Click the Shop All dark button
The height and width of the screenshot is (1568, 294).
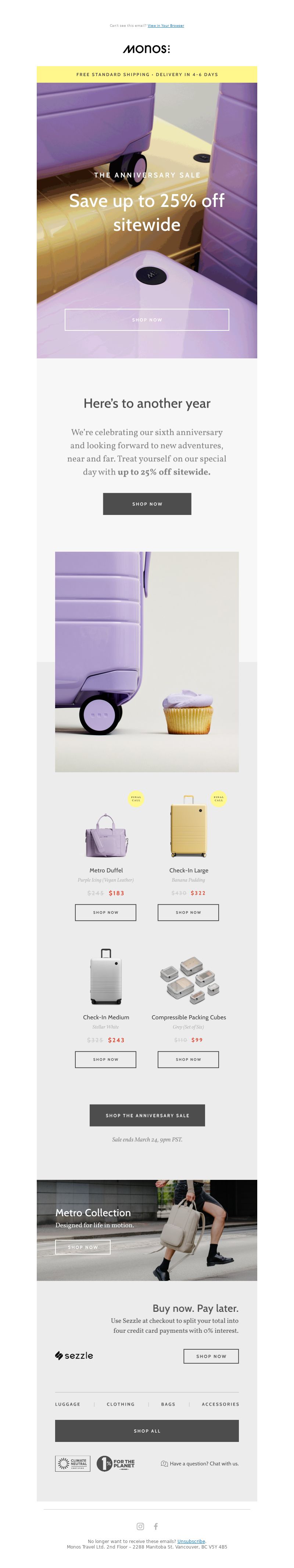147,1431
